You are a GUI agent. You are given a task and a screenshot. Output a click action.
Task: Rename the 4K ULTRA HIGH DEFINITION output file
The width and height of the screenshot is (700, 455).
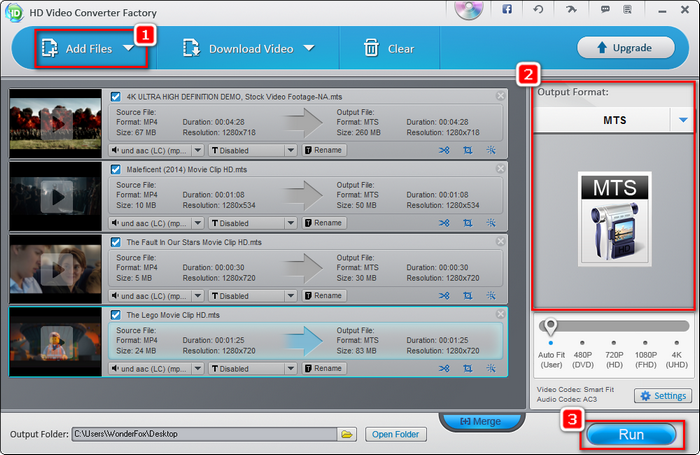pyautogui.click(x=324, y=150)
